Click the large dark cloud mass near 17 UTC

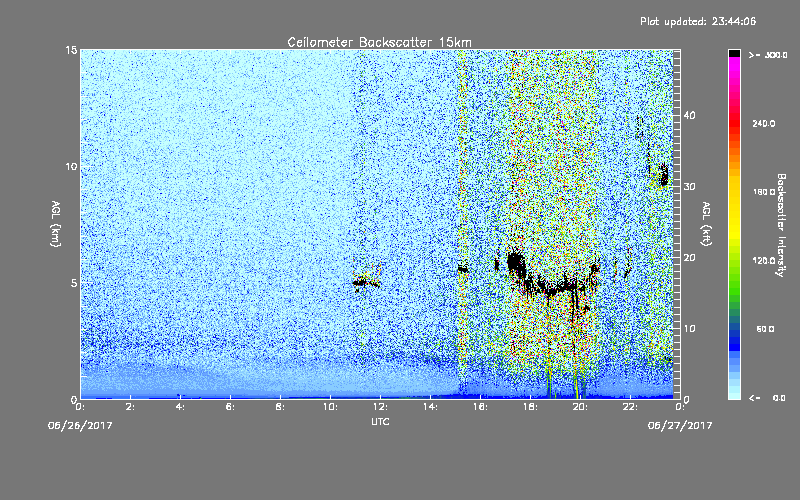tap(516, 264)
